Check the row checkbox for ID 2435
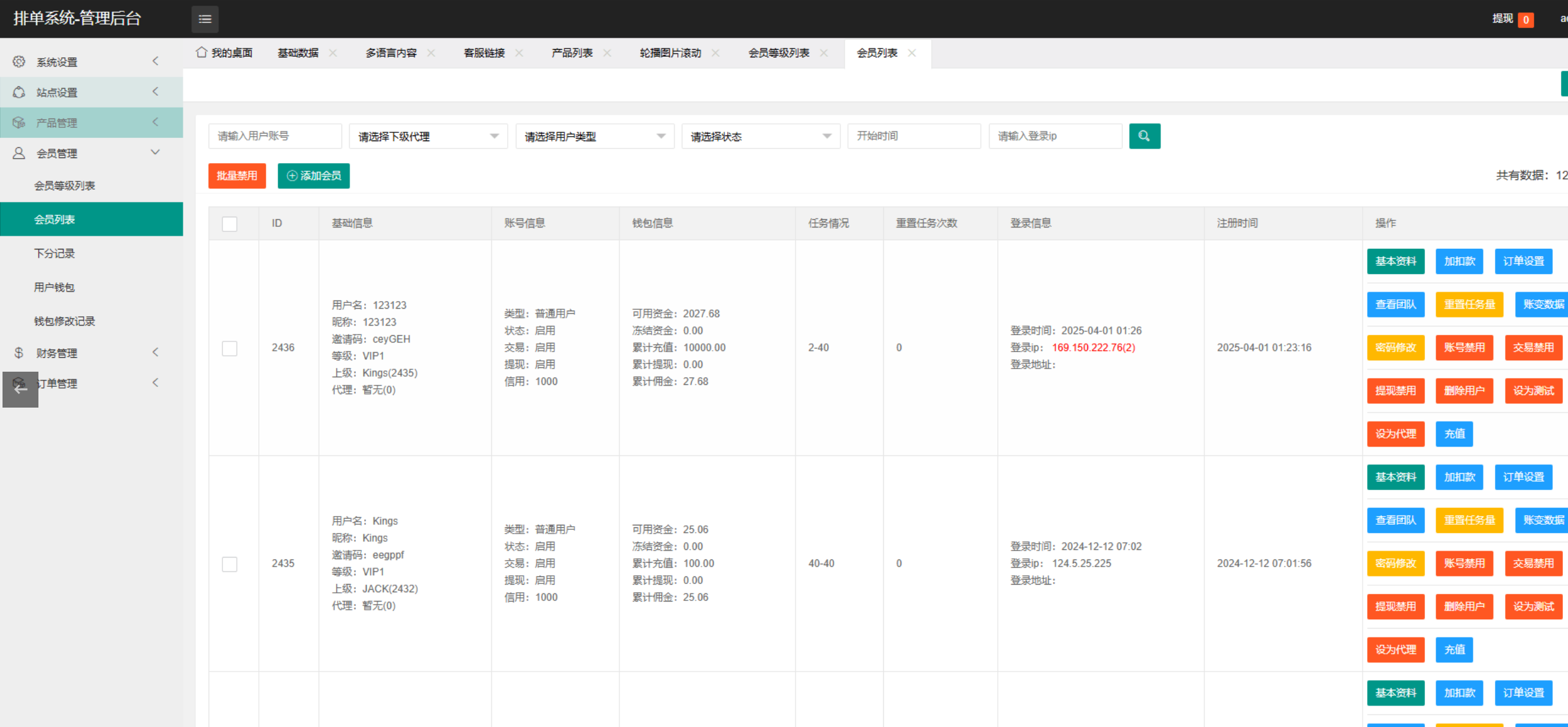The width and height of the screenshot is (1568, 727). 229,564
